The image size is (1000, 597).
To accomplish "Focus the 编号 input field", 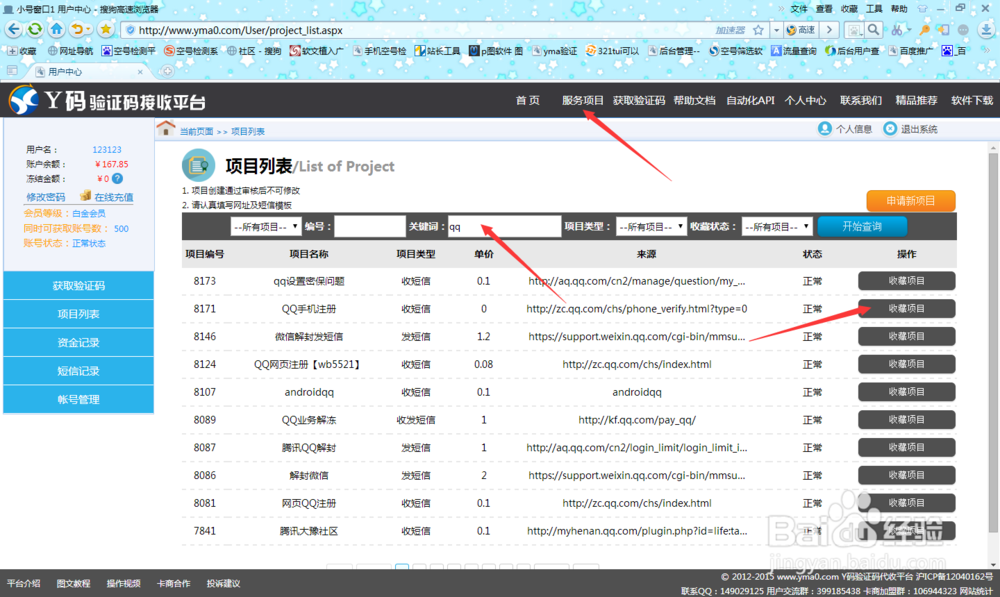I will (370, 226).
